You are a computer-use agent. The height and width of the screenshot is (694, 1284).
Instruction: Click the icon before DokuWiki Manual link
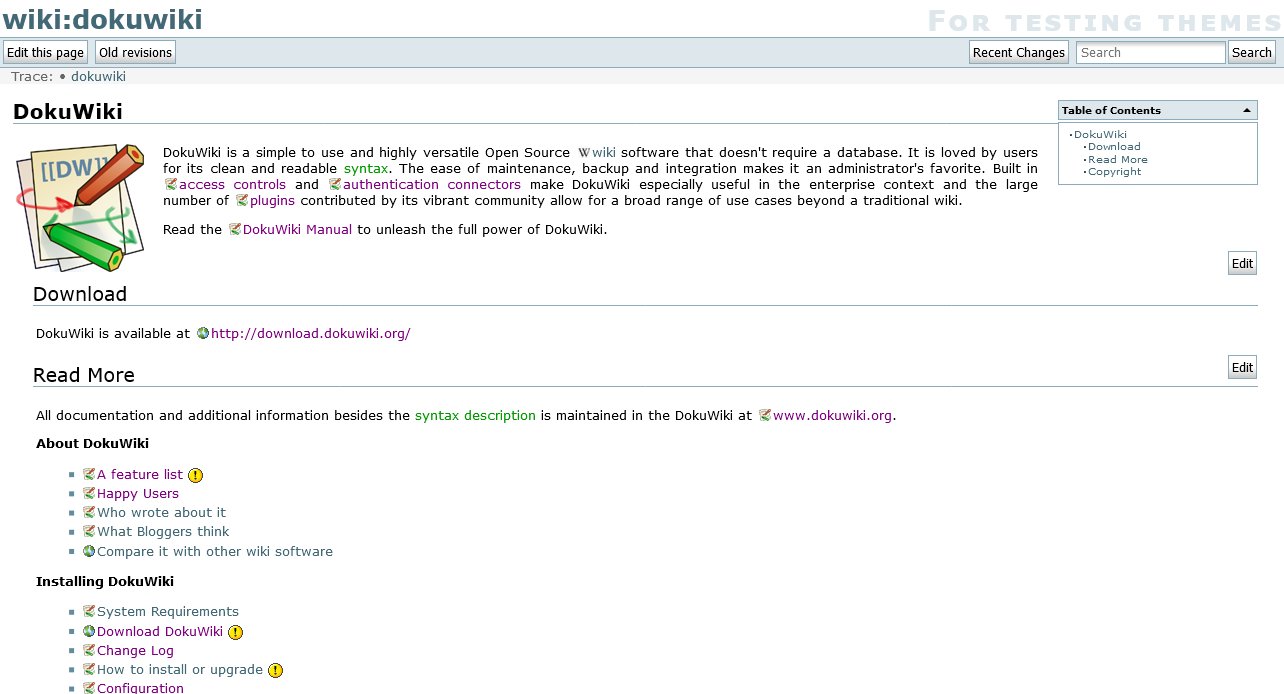235,229
